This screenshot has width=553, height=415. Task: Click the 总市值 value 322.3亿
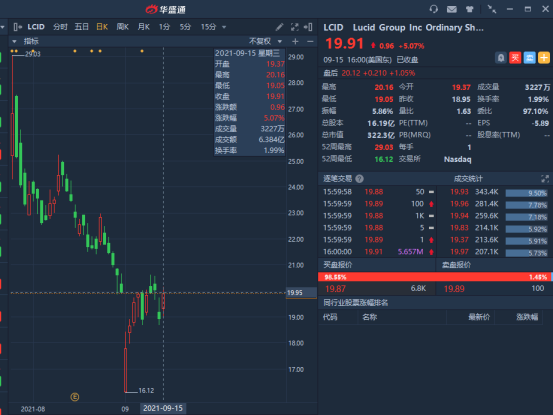click(381, 135)
